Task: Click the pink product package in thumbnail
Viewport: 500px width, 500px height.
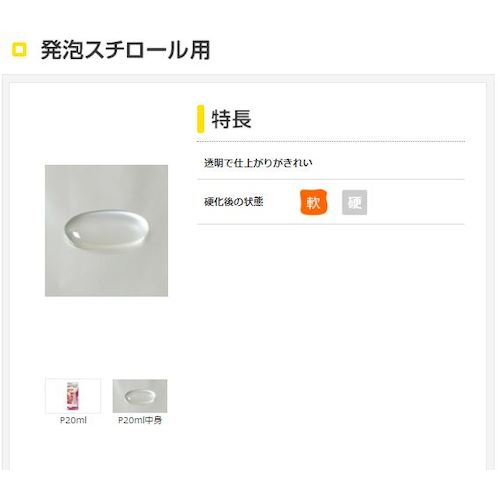Action: click(x=73, y=396)
